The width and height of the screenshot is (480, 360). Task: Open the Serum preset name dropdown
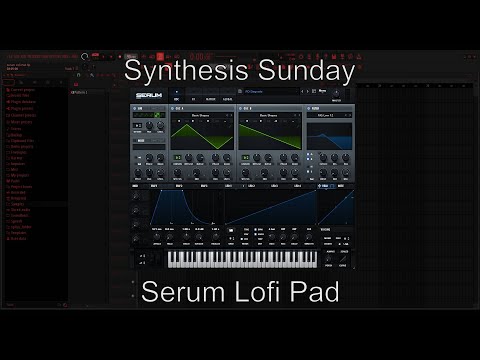(270, 91)
